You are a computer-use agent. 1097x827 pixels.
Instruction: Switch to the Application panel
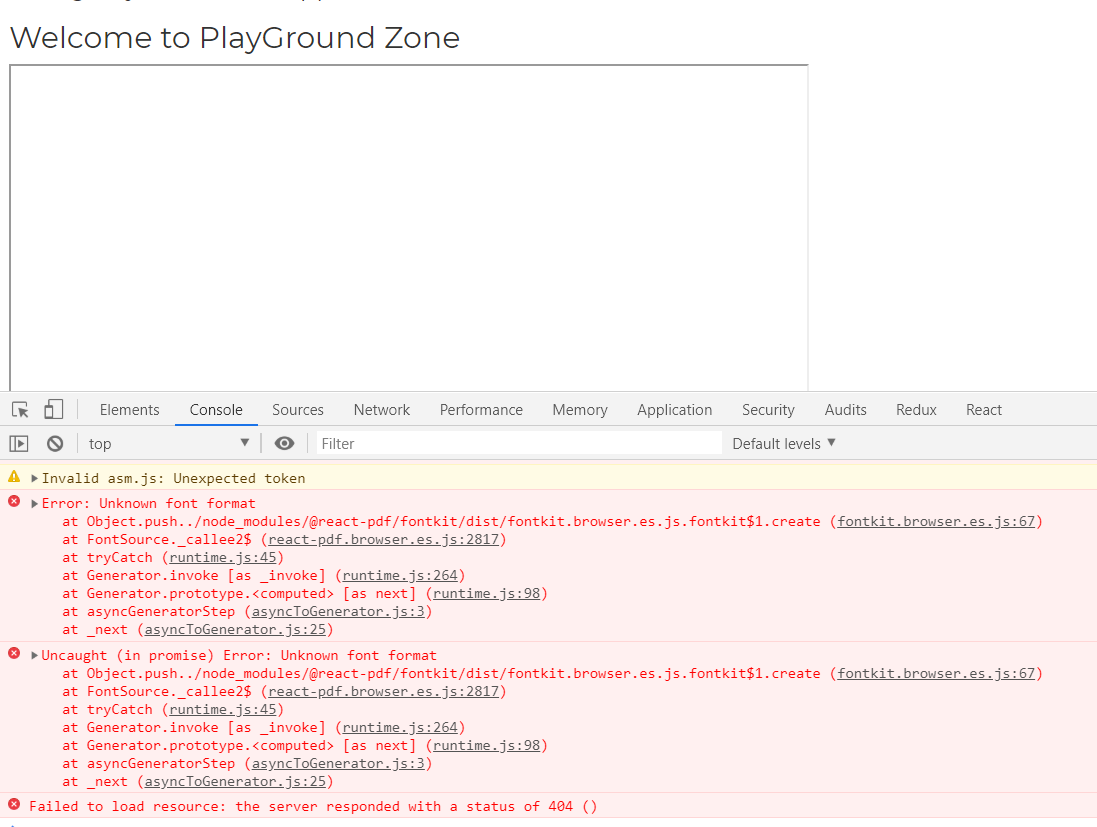coord(674,409)
